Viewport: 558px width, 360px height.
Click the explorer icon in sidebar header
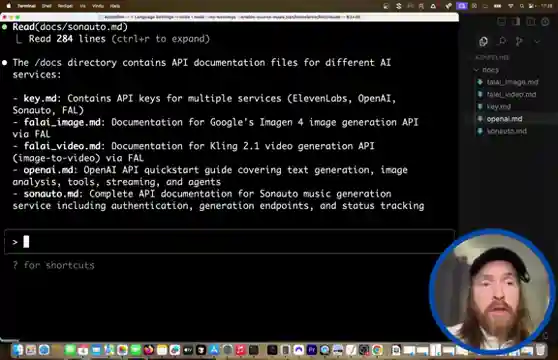click(x=483, y=42)
